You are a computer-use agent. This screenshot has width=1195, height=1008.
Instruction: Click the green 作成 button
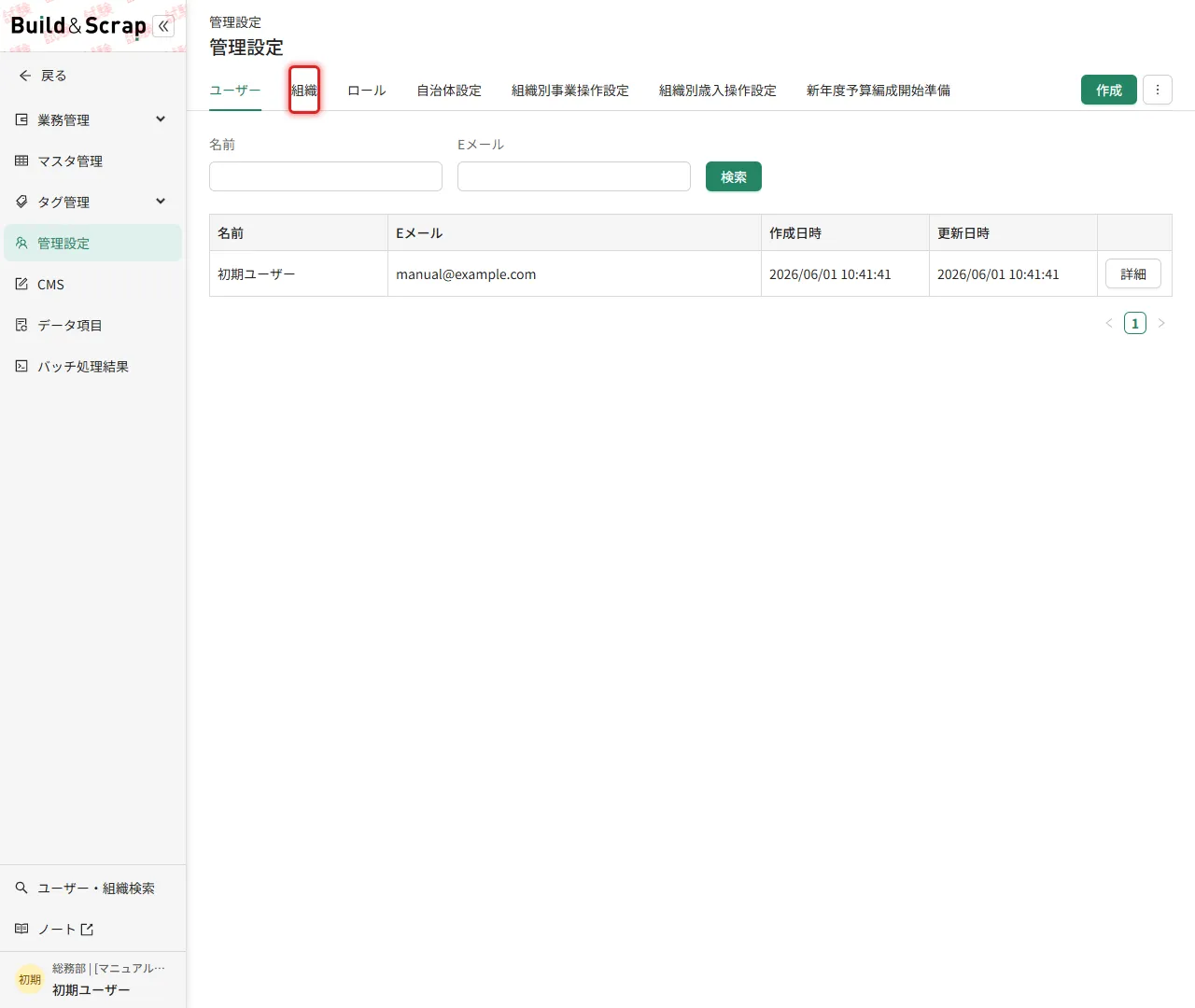point(1109,90)
